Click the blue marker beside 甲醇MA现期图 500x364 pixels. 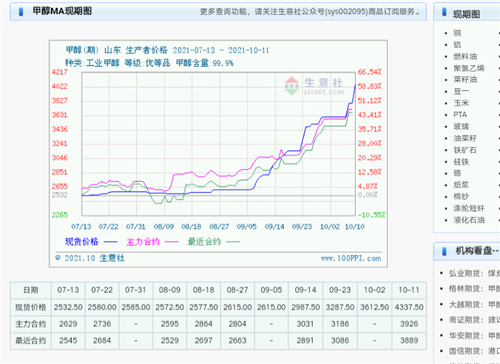tap(21, 12)
